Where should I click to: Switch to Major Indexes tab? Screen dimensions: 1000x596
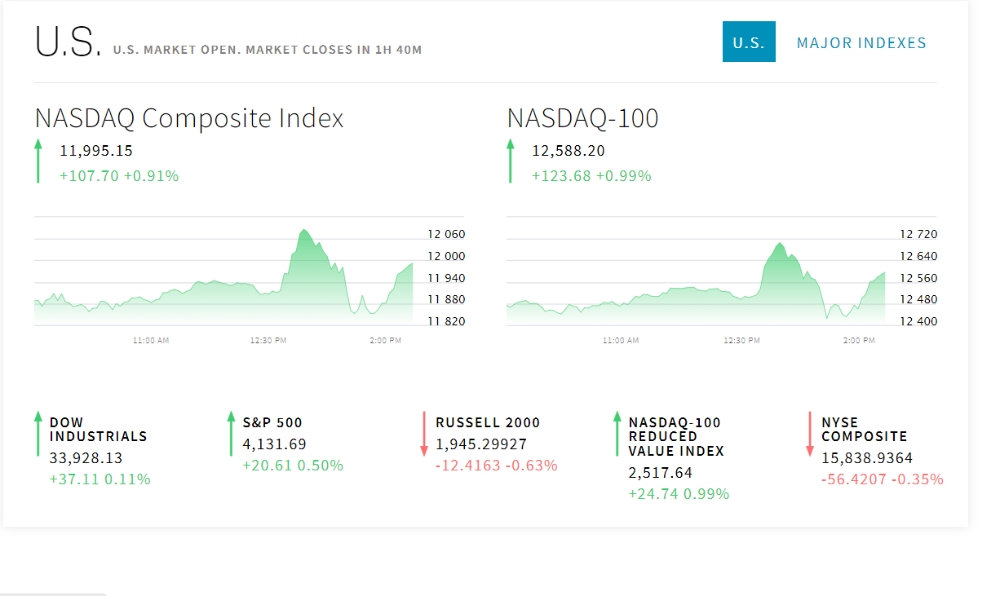tap(861, 43)
